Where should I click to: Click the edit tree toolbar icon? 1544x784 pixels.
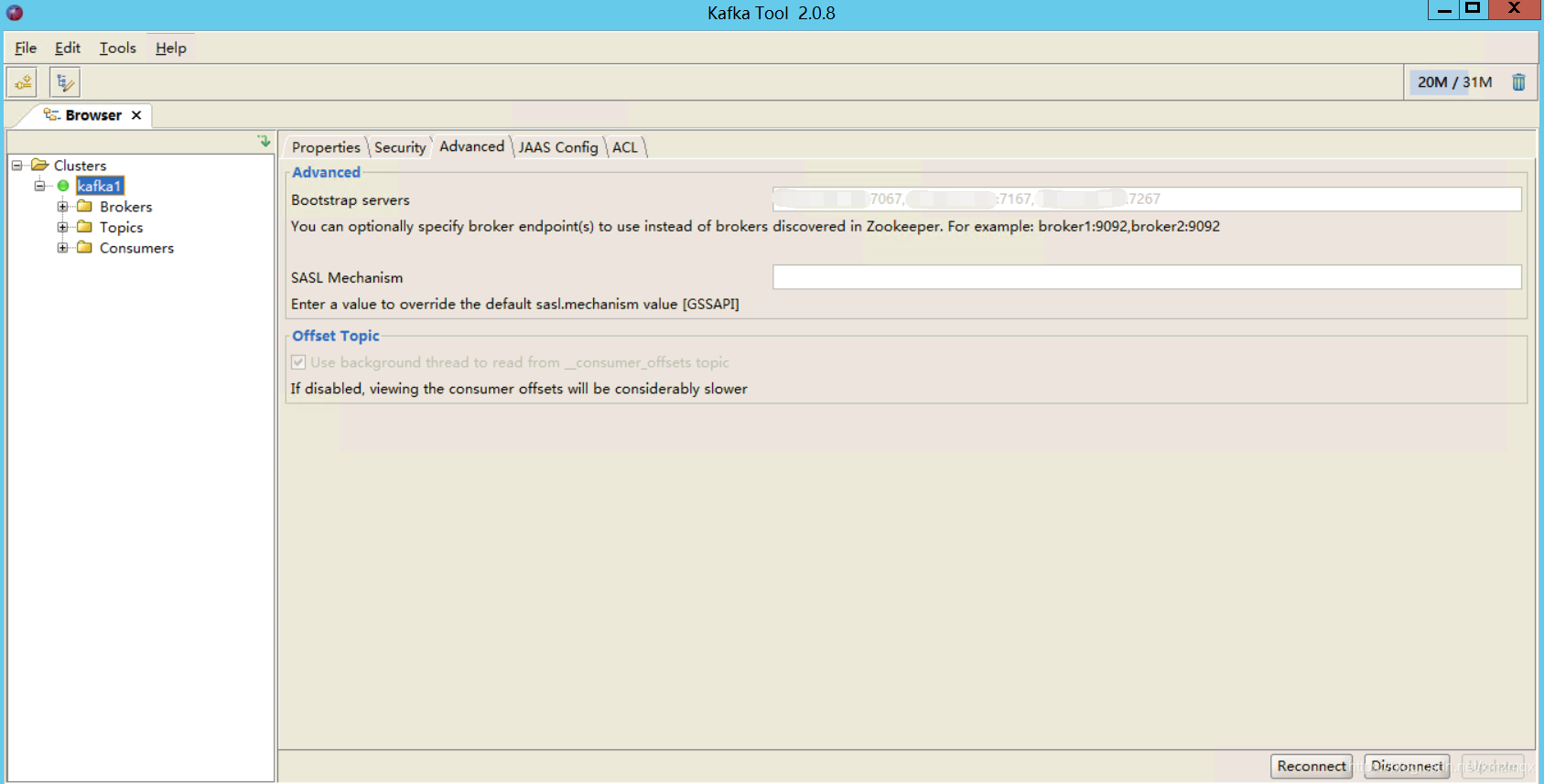[x=64, y=82]
